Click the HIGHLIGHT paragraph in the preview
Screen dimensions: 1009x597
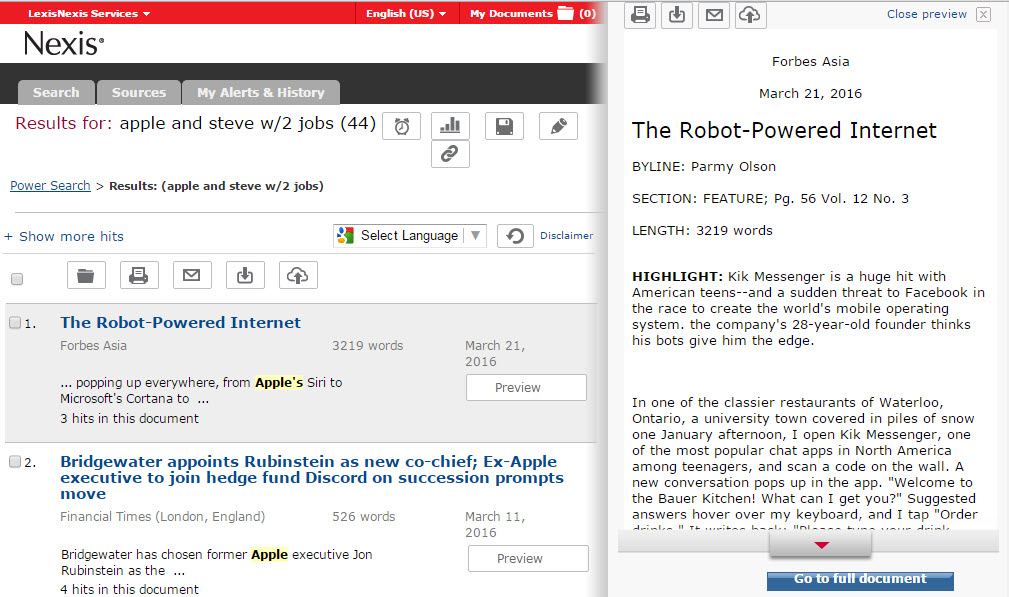pos(808,309)
